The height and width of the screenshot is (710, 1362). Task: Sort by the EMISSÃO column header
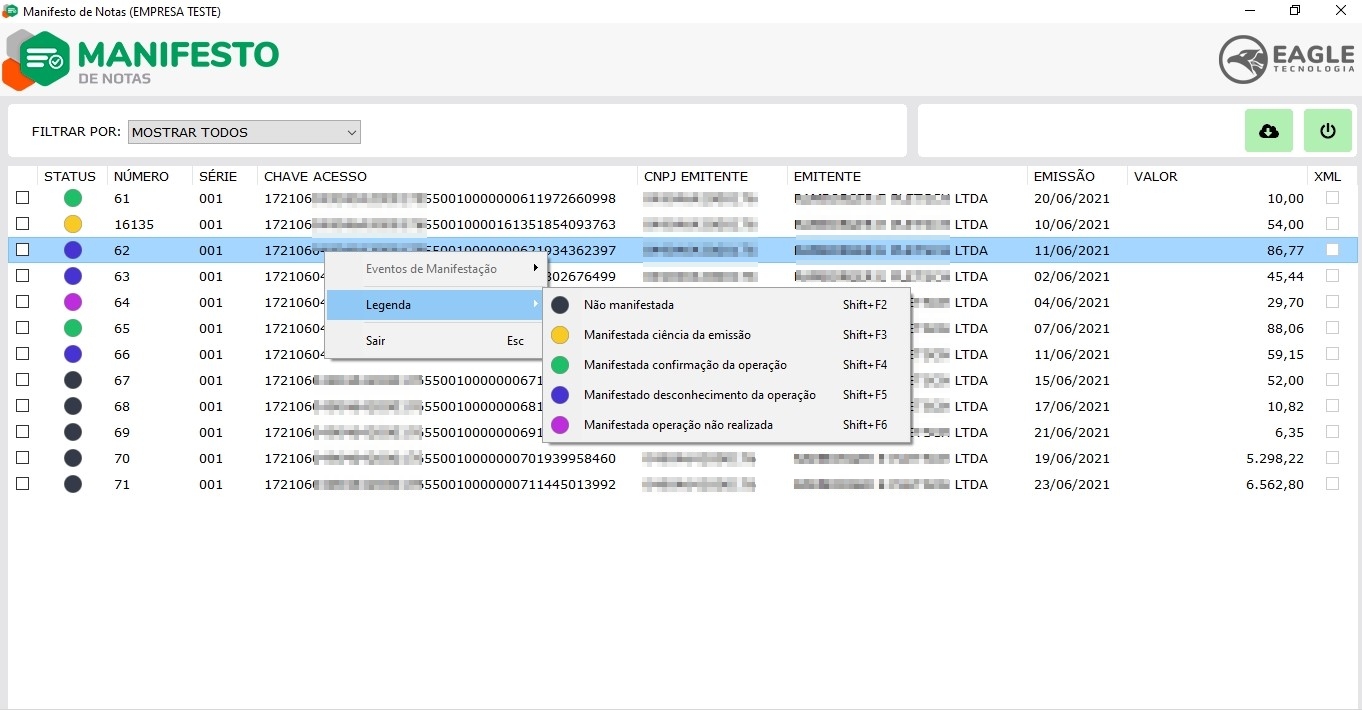tap(1064, 176)
